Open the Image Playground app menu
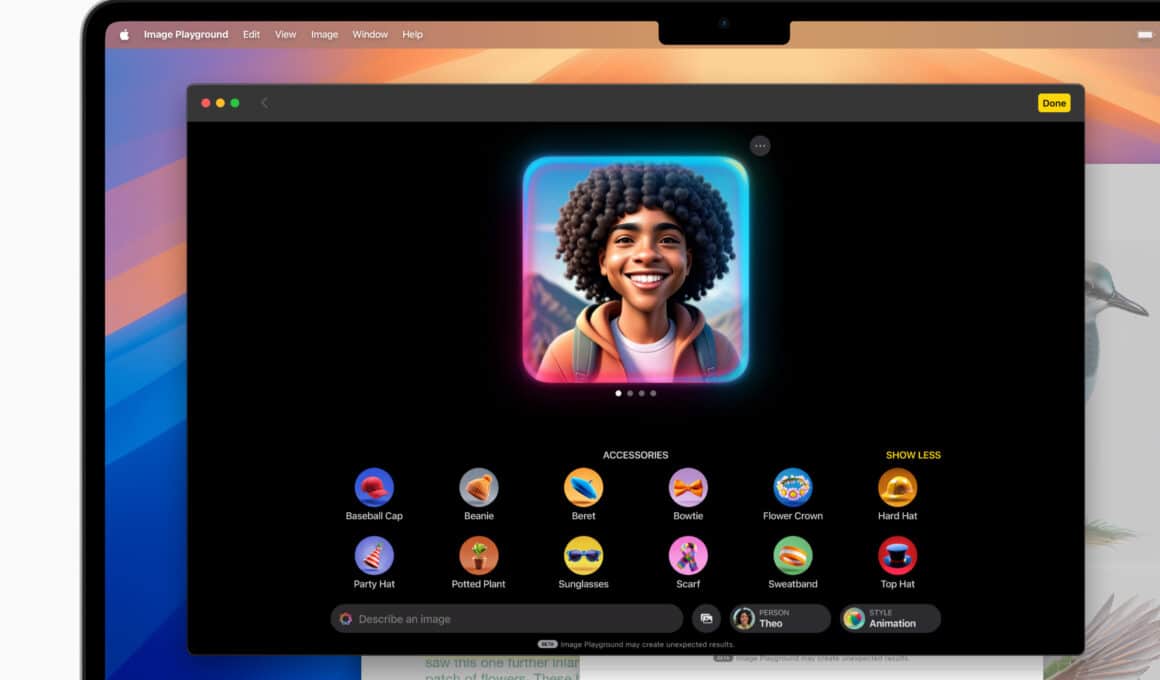 [186, 35]
